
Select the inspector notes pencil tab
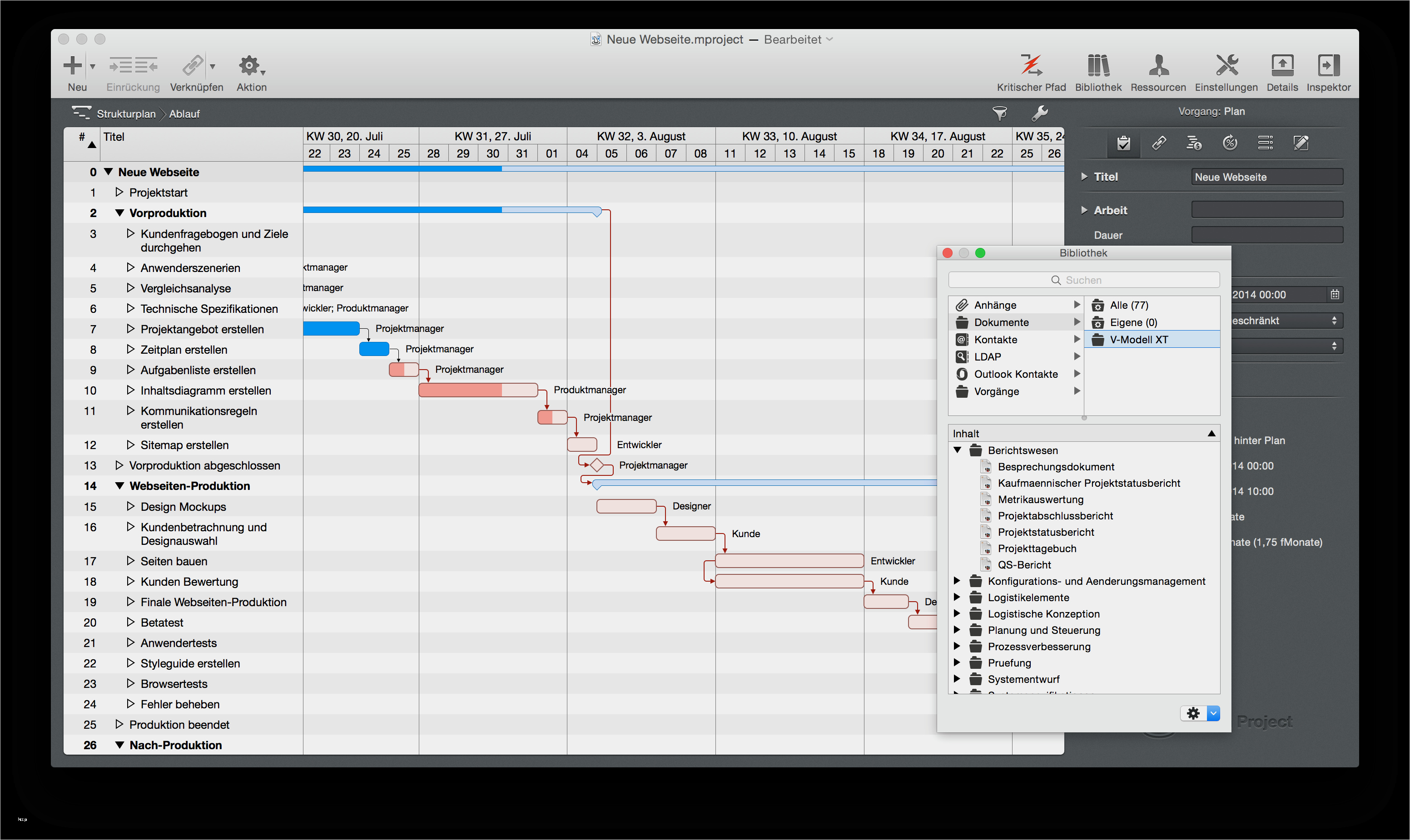(x=1301, y=143)
